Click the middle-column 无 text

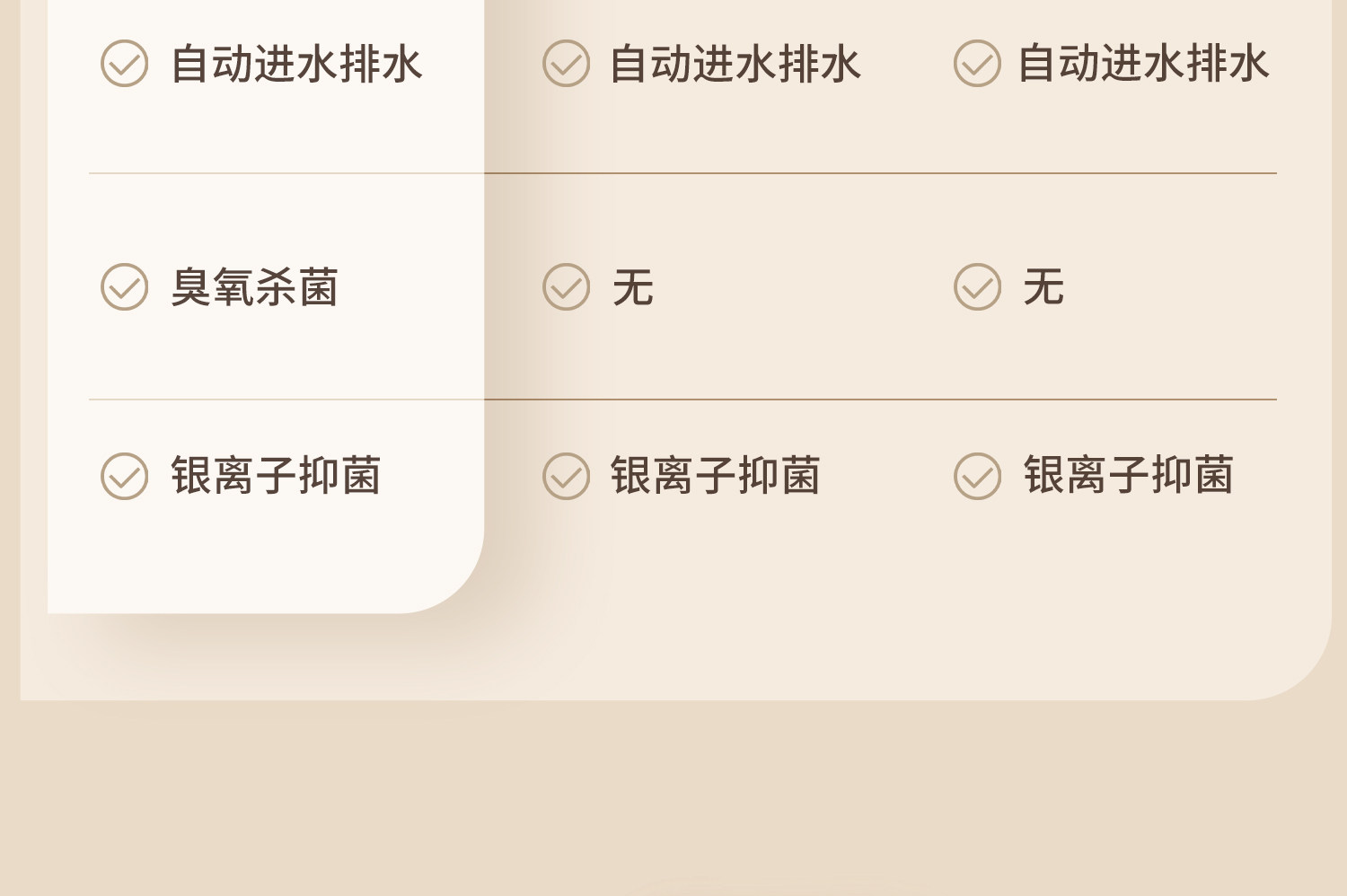point(633,288)
